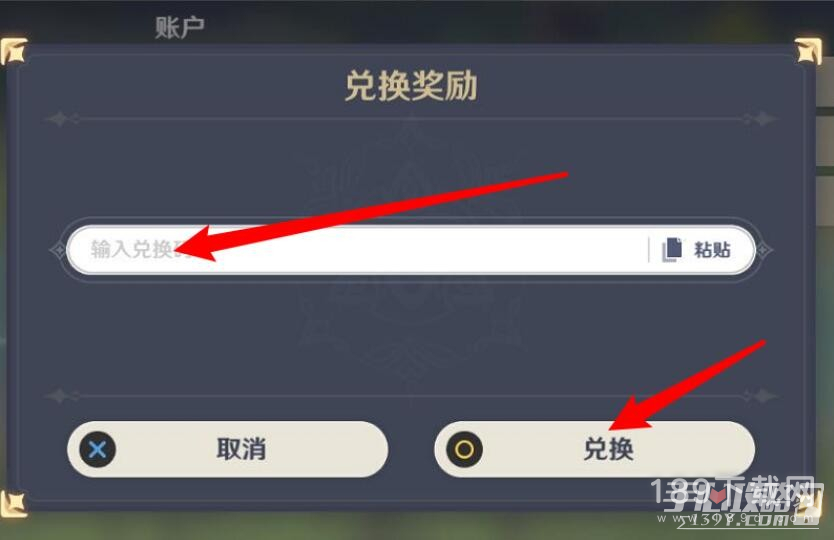Viewport: 834px width, 540px height.
Task: Click the golden bottom-left corner ornament
Action: pos(13,504)
